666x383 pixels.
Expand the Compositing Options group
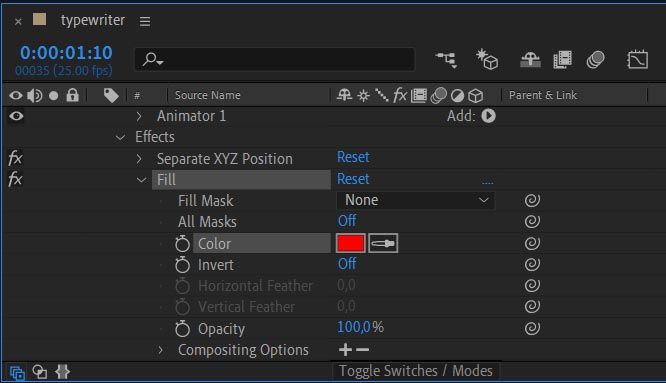point(161,350)
